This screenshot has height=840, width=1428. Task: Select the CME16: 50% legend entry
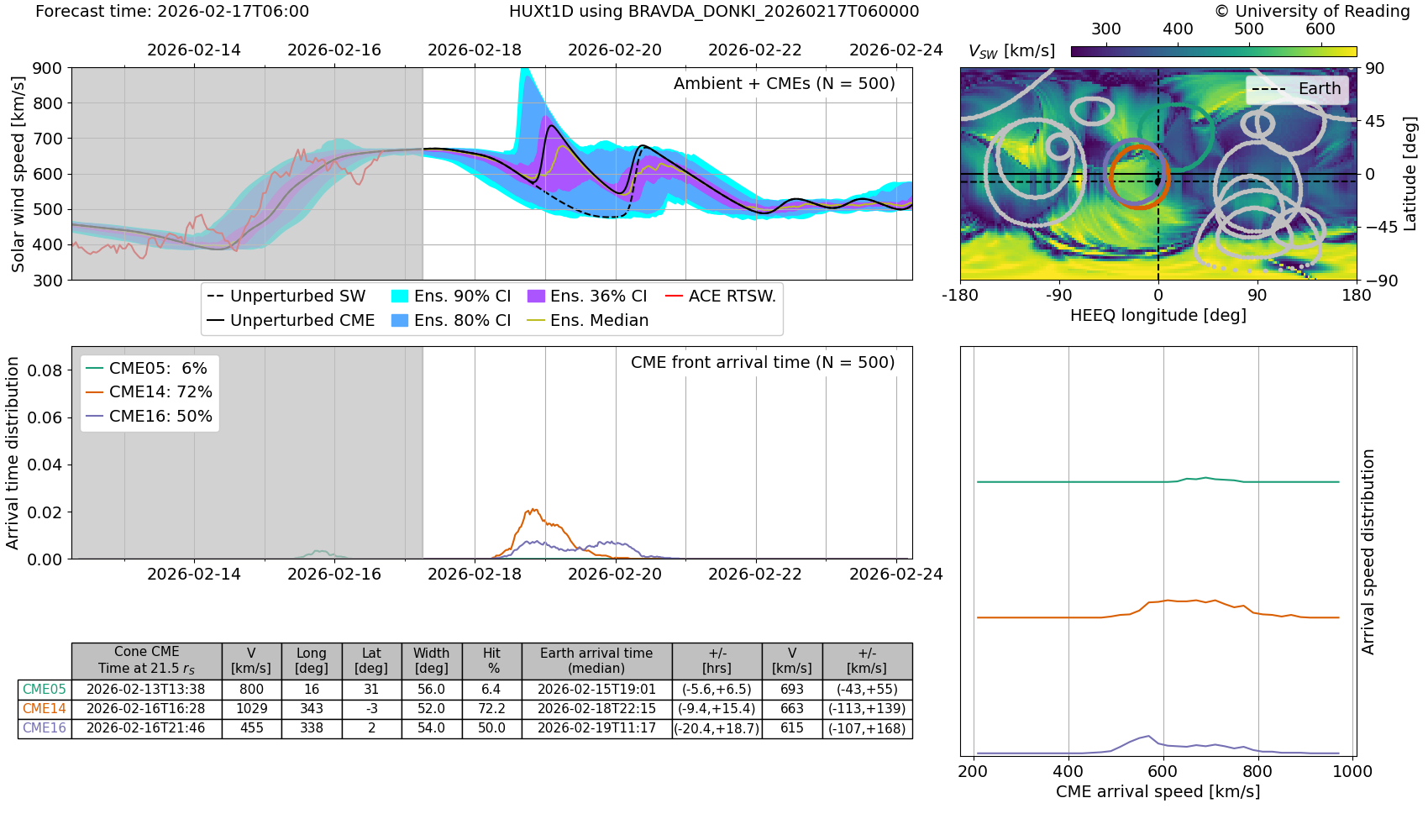[150, 417]
